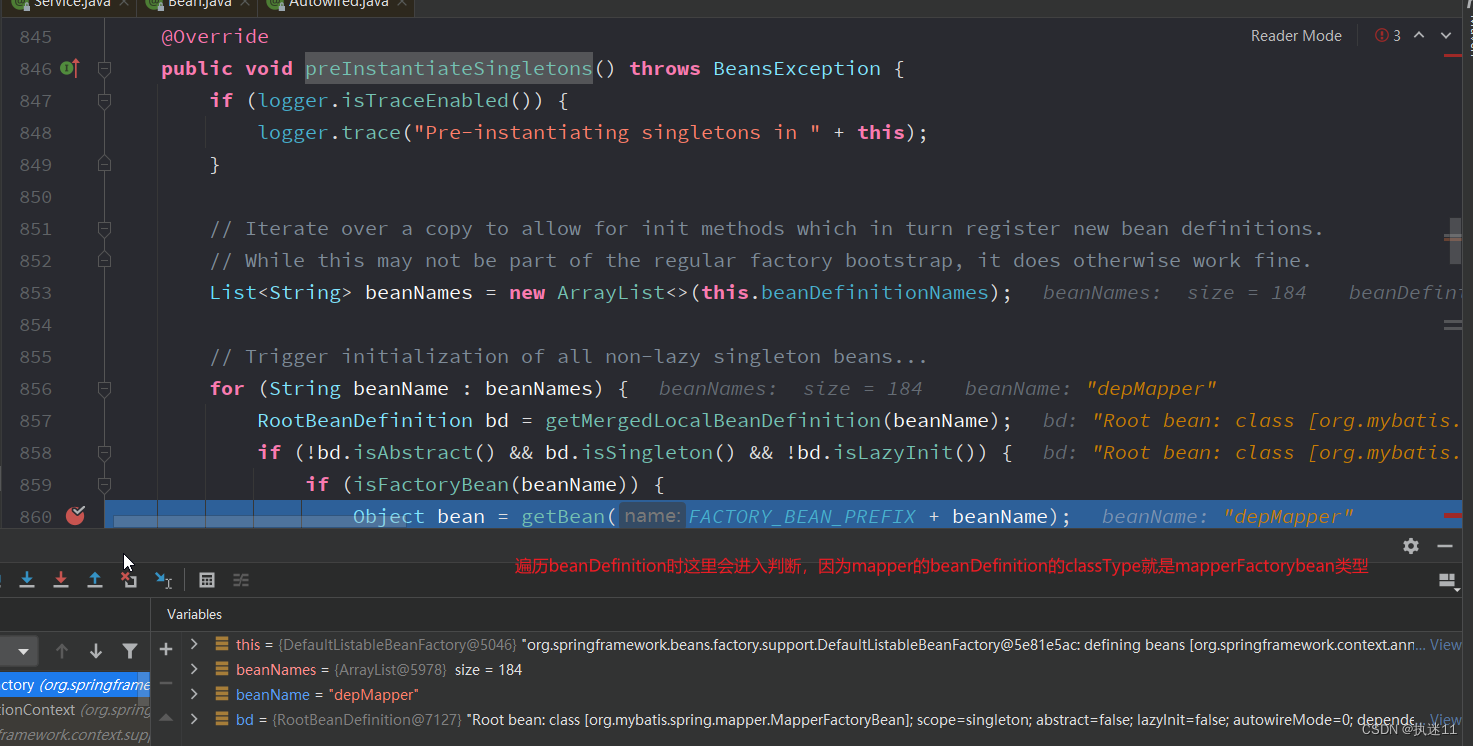This screenshot has width=1473, height=746.
Task: Select the Variables panel tab
Action: point(194,614)
